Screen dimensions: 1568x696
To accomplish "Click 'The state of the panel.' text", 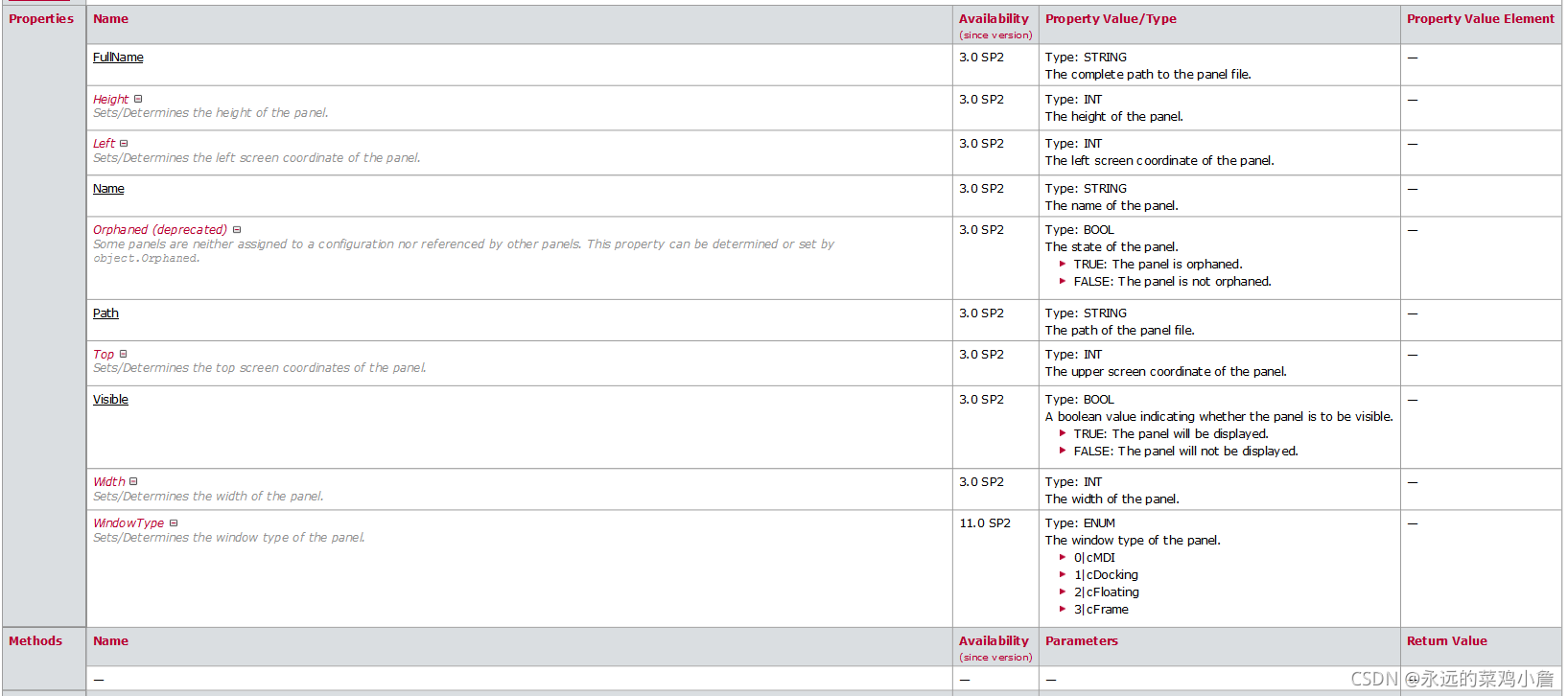I will 1112,247.
